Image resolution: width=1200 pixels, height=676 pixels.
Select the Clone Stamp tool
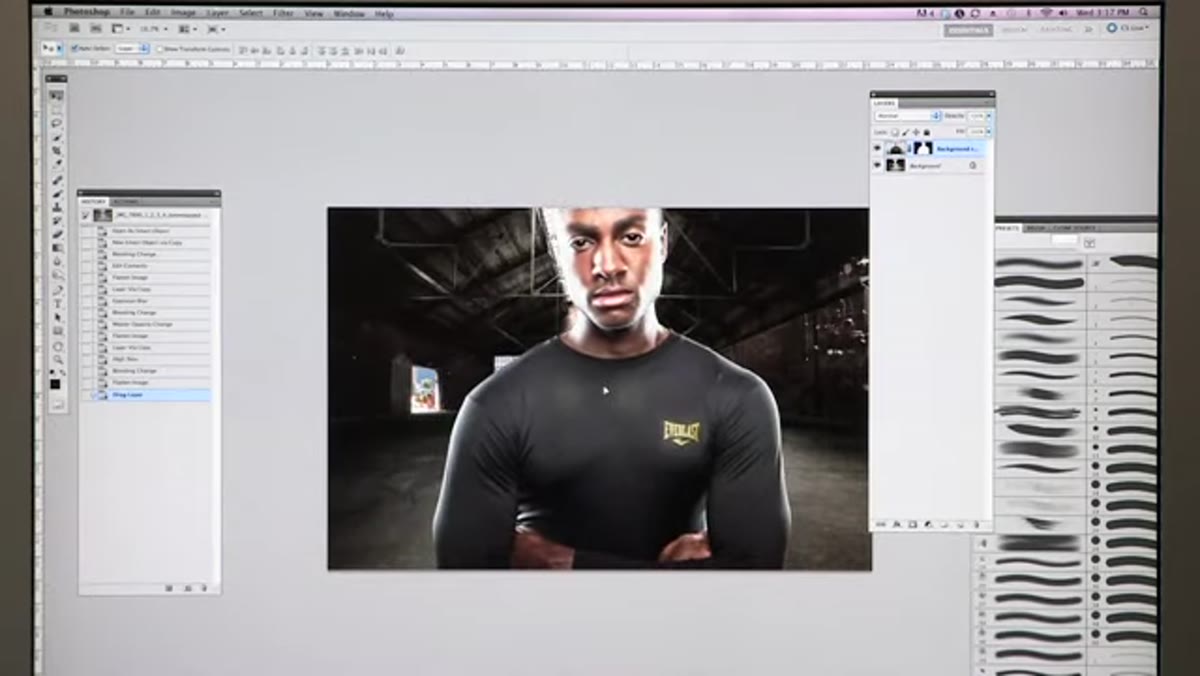pyautogui.click(x=56, y=207)
